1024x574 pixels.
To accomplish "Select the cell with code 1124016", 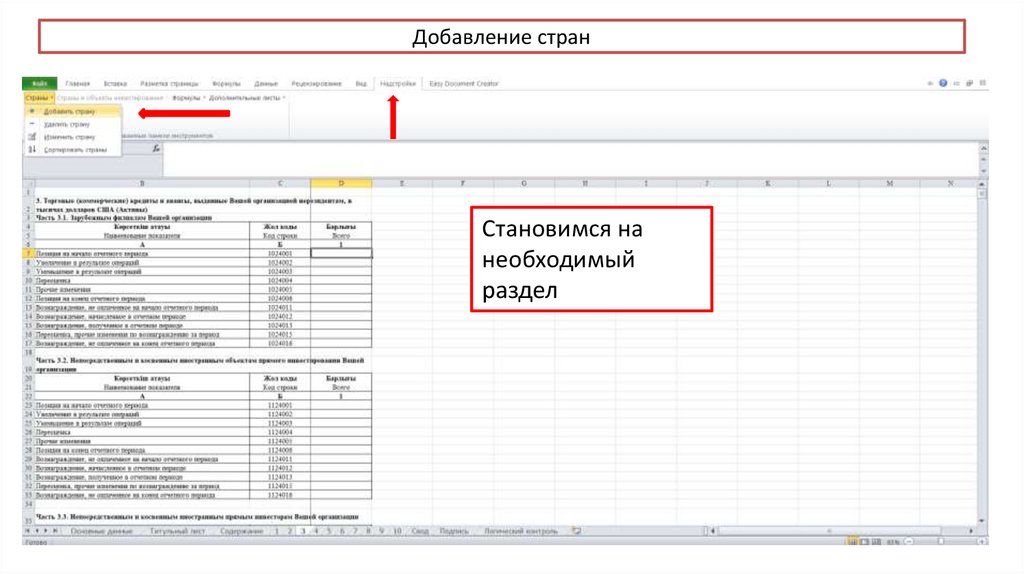I will [x=280, y=495].
